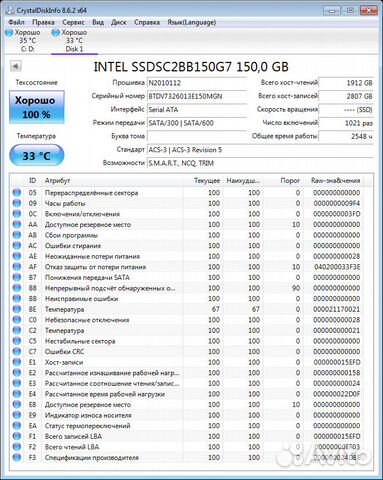Select the Disk 1 tab
383x480 pixels.
point(74,41)
